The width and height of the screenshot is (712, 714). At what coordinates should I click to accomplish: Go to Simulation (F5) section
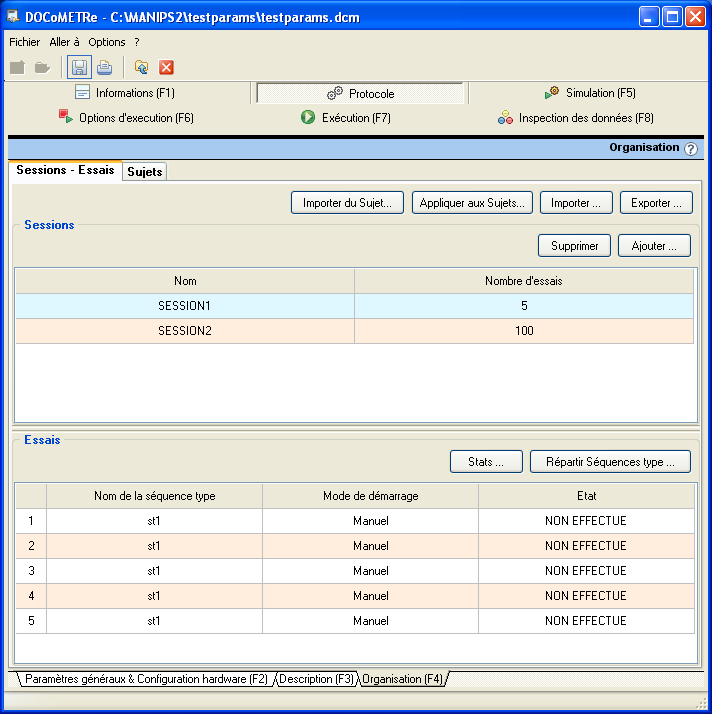[x=590, y=92]
